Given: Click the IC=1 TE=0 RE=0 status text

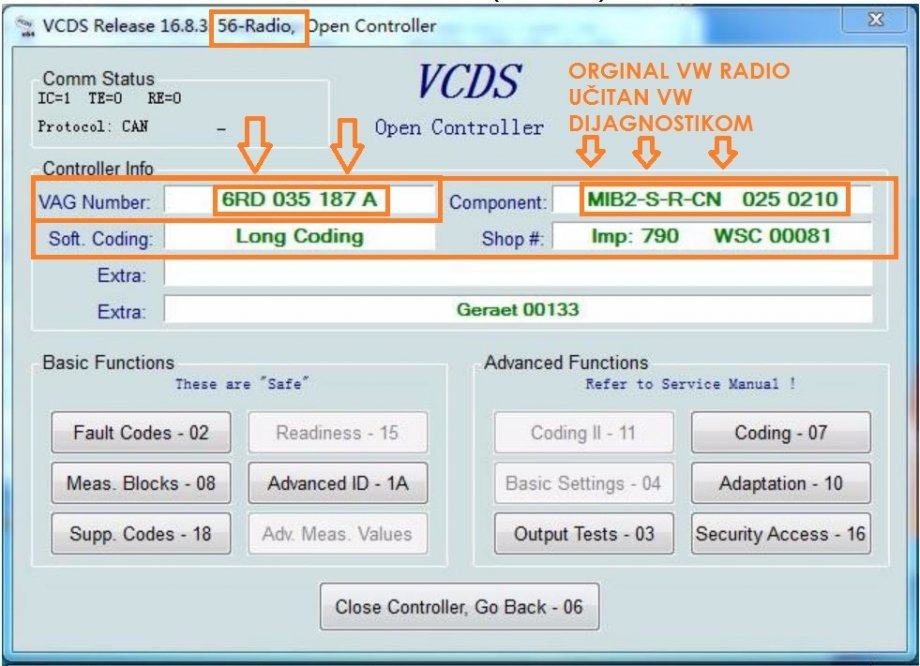Looking at the screenshot, I should coord(110,98).
